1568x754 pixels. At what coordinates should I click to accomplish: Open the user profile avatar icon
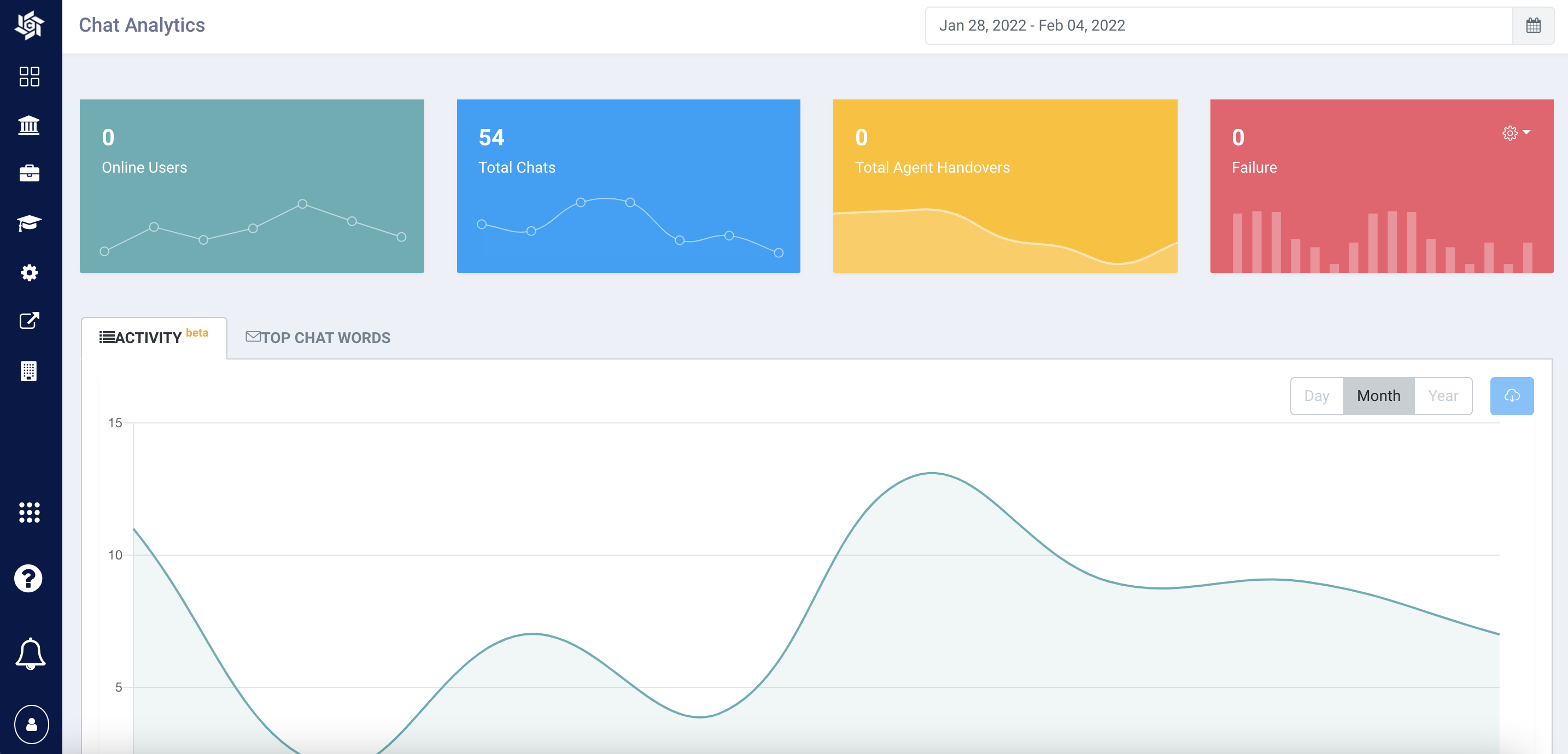31,724
